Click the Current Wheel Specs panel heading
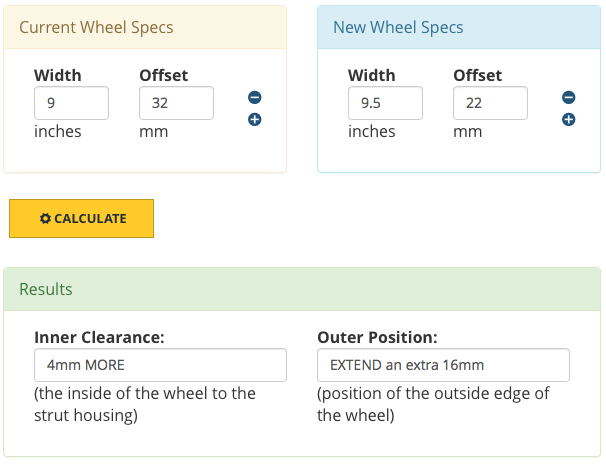This screenshot has width=606, height=465. [x=96, y=27]
